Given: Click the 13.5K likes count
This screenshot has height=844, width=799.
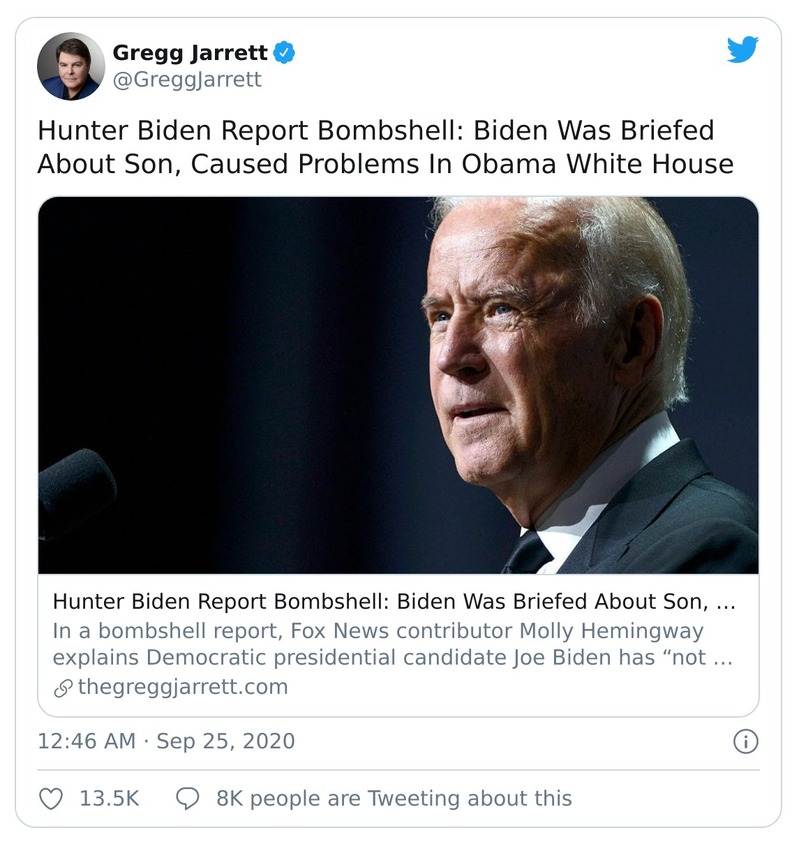Looking at the screenshot, I should coord(108,798).
